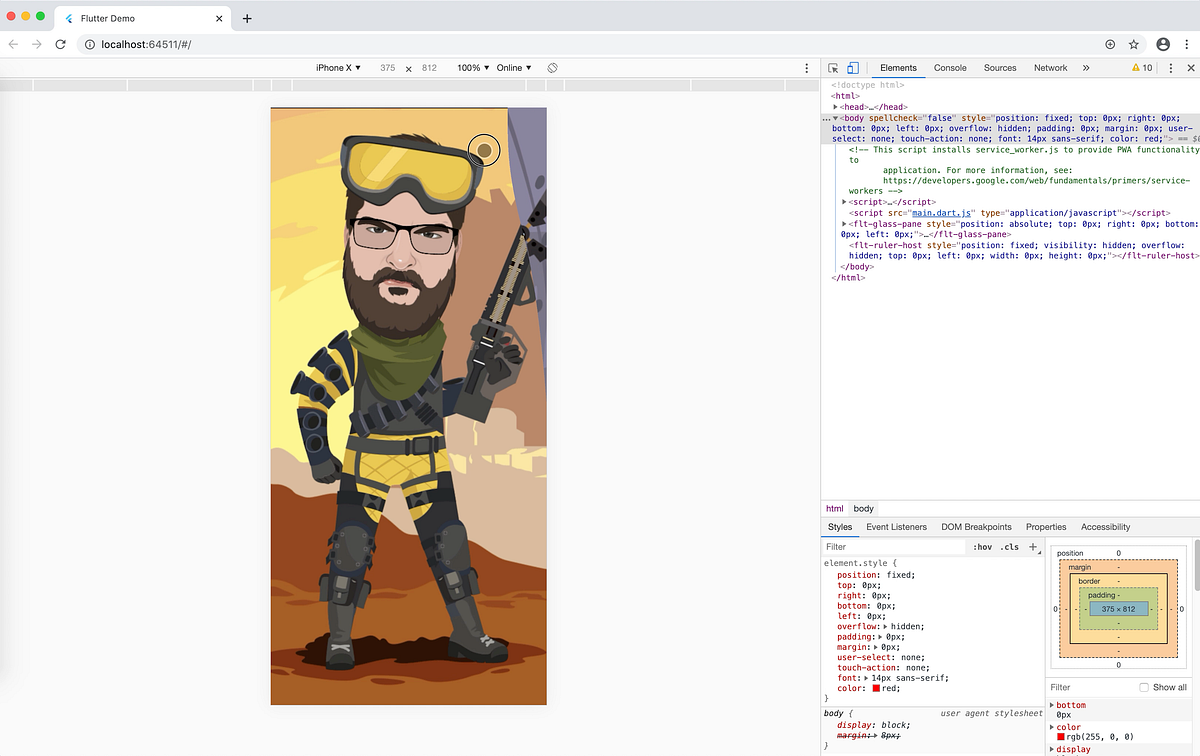This screenshot has width=1200, height=756.
Task: Click the computed Filter input
Action: pyautogui.click(x=1090, y=687)
